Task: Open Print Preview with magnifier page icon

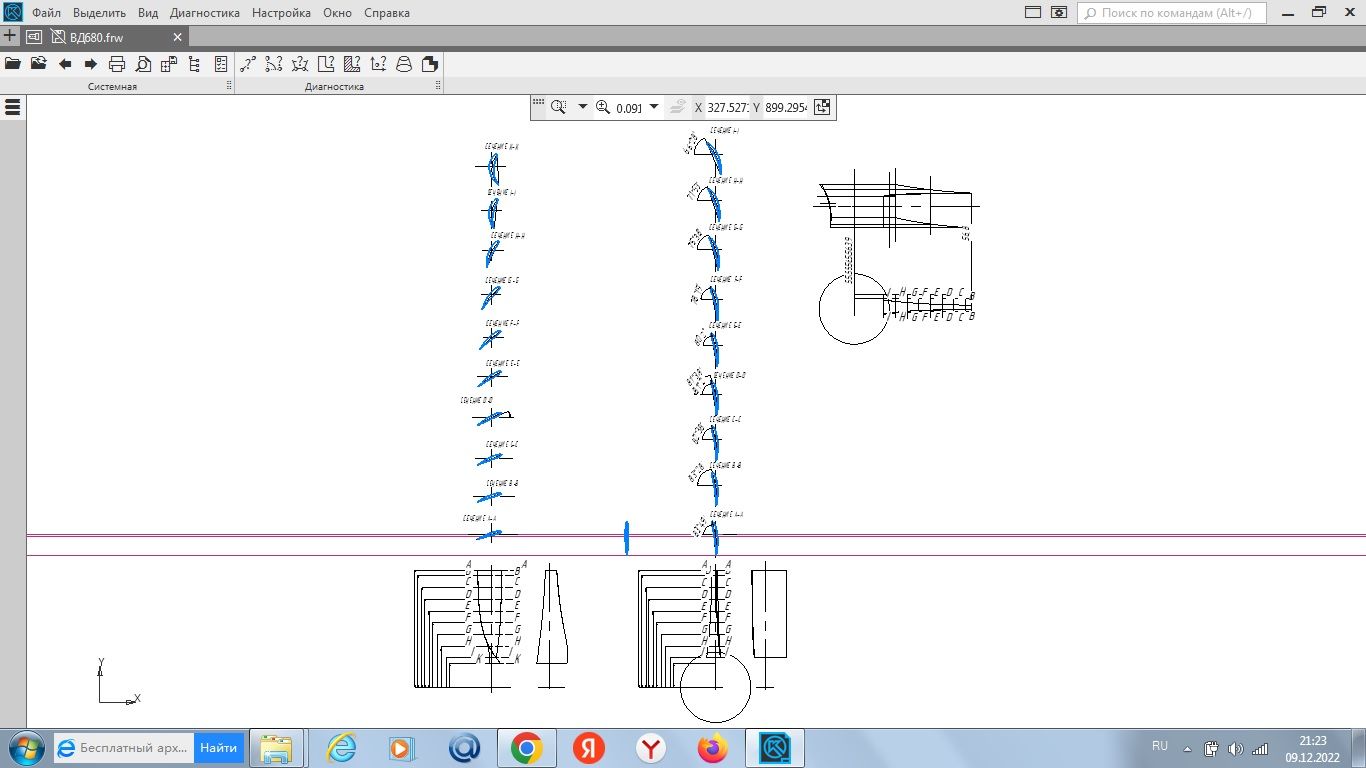Action: (x=143, y=64)
